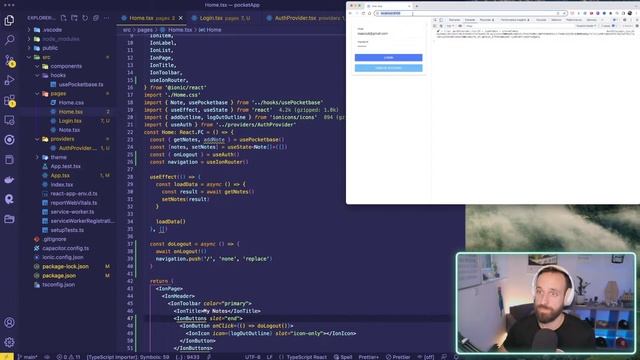Click the blue login button in browser
Image resolution: width=640 pixels, height=360 pixels.
coord(389,58)
